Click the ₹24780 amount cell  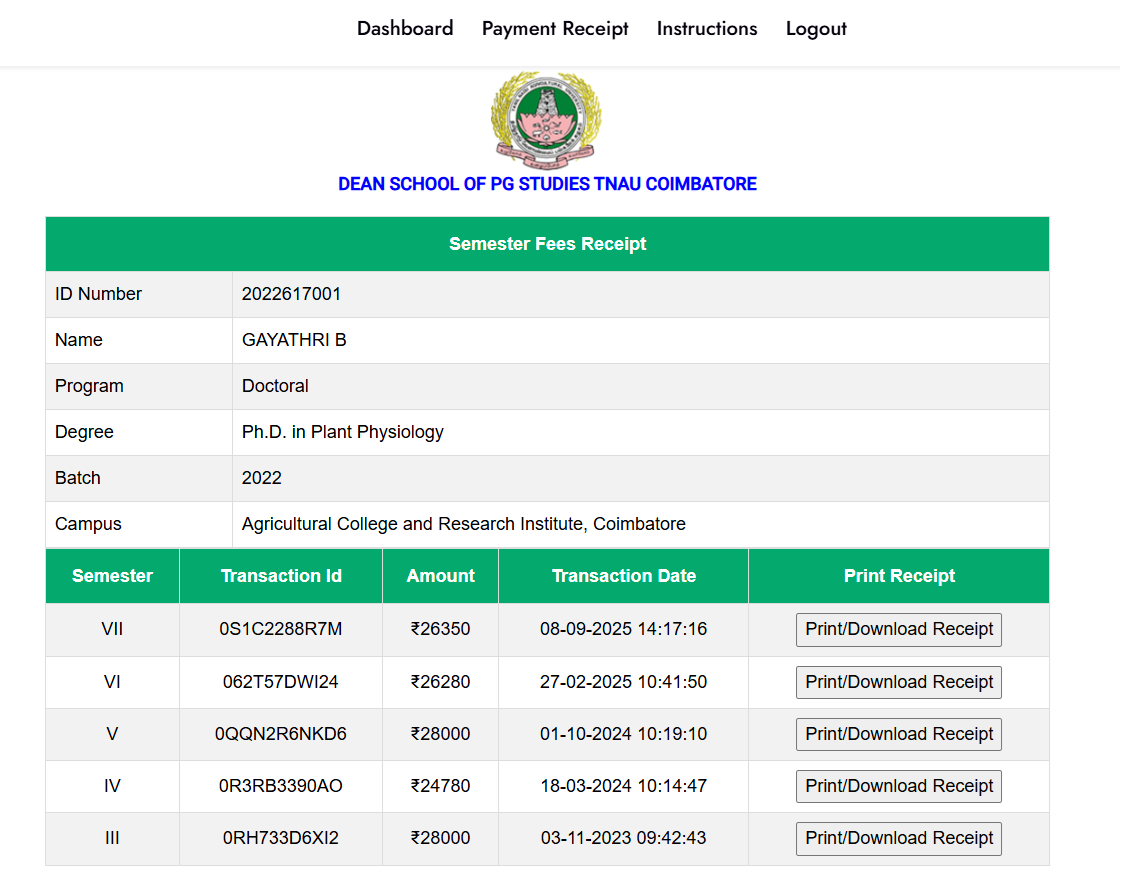coord(440,786)
